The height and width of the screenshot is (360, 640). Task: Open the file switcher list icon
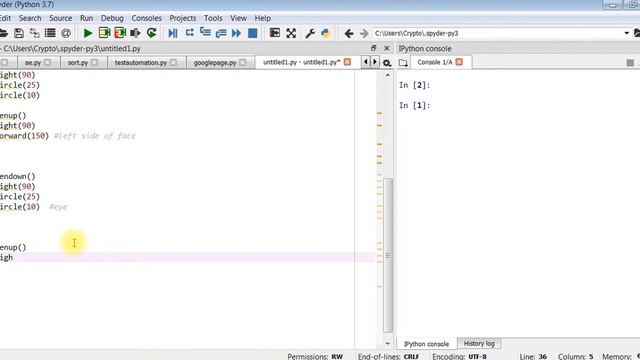[x=50, y=33]
